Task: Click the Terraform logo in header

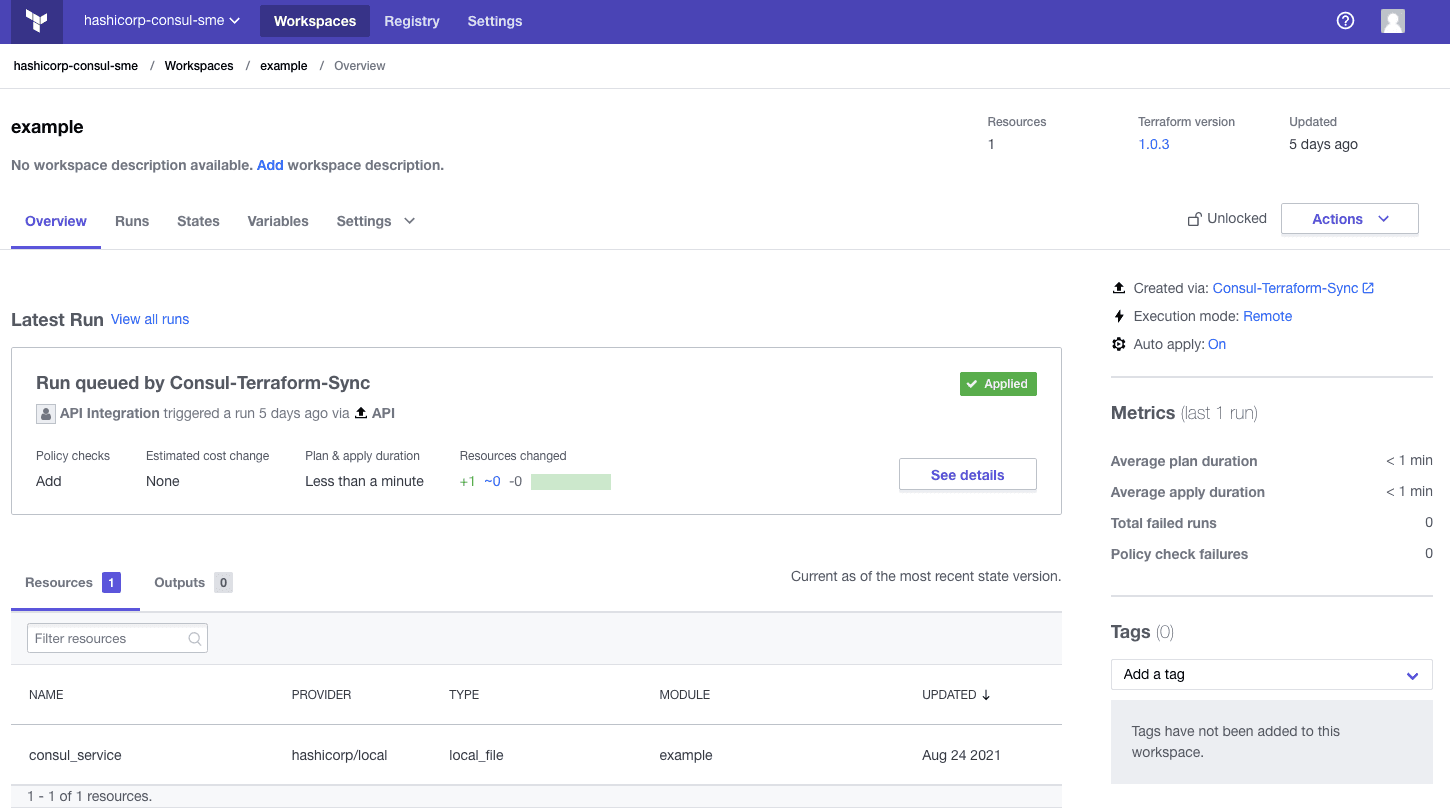Action: pos(37,21)
